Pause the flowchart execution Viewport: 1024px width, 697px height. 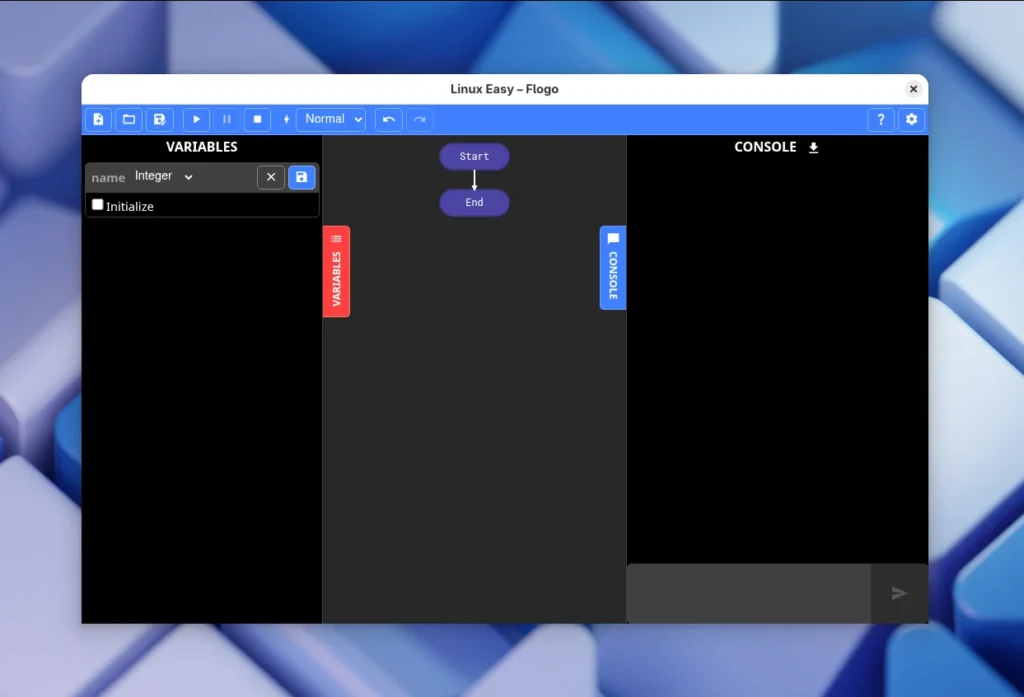(x=227, y=119)
